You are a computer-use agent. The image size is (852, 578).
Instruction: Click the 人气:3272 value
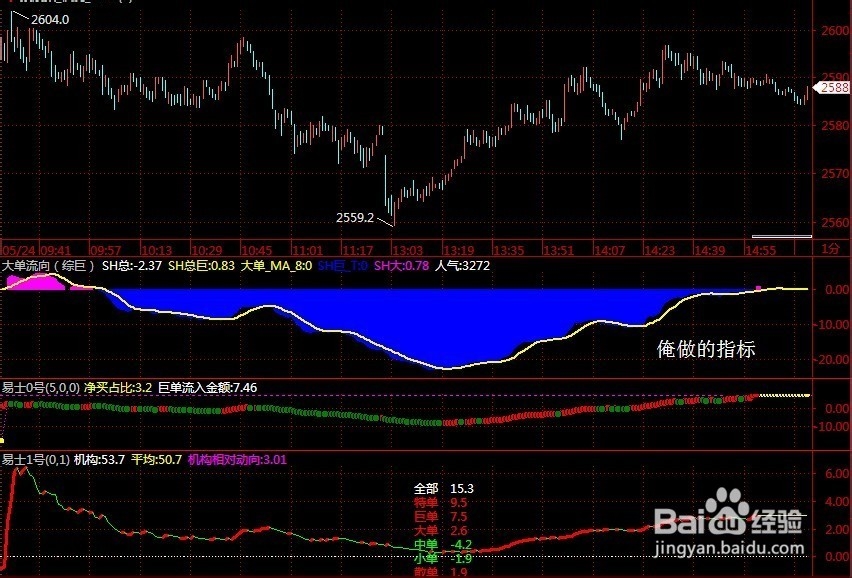click(x=462, y=266)
